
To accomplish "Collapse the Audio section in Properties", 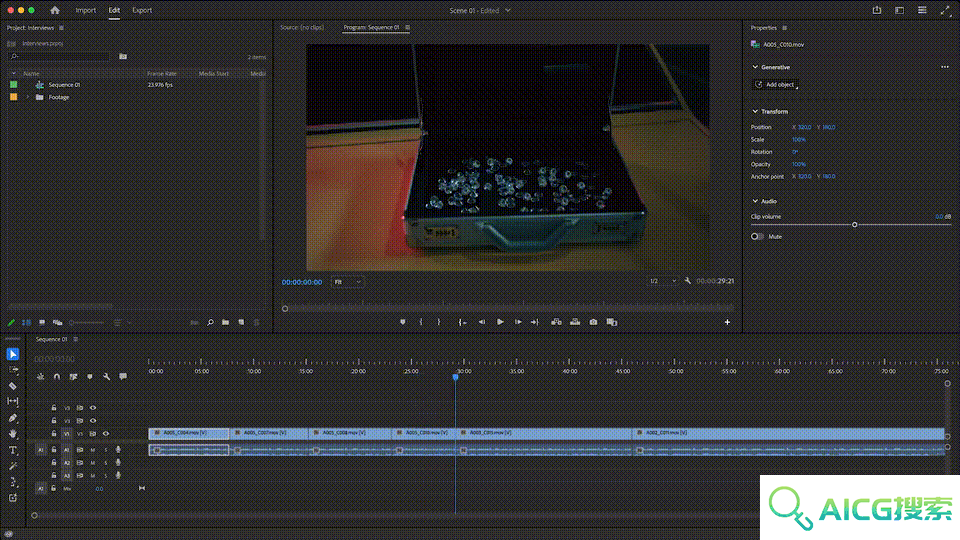I will 755,201.
